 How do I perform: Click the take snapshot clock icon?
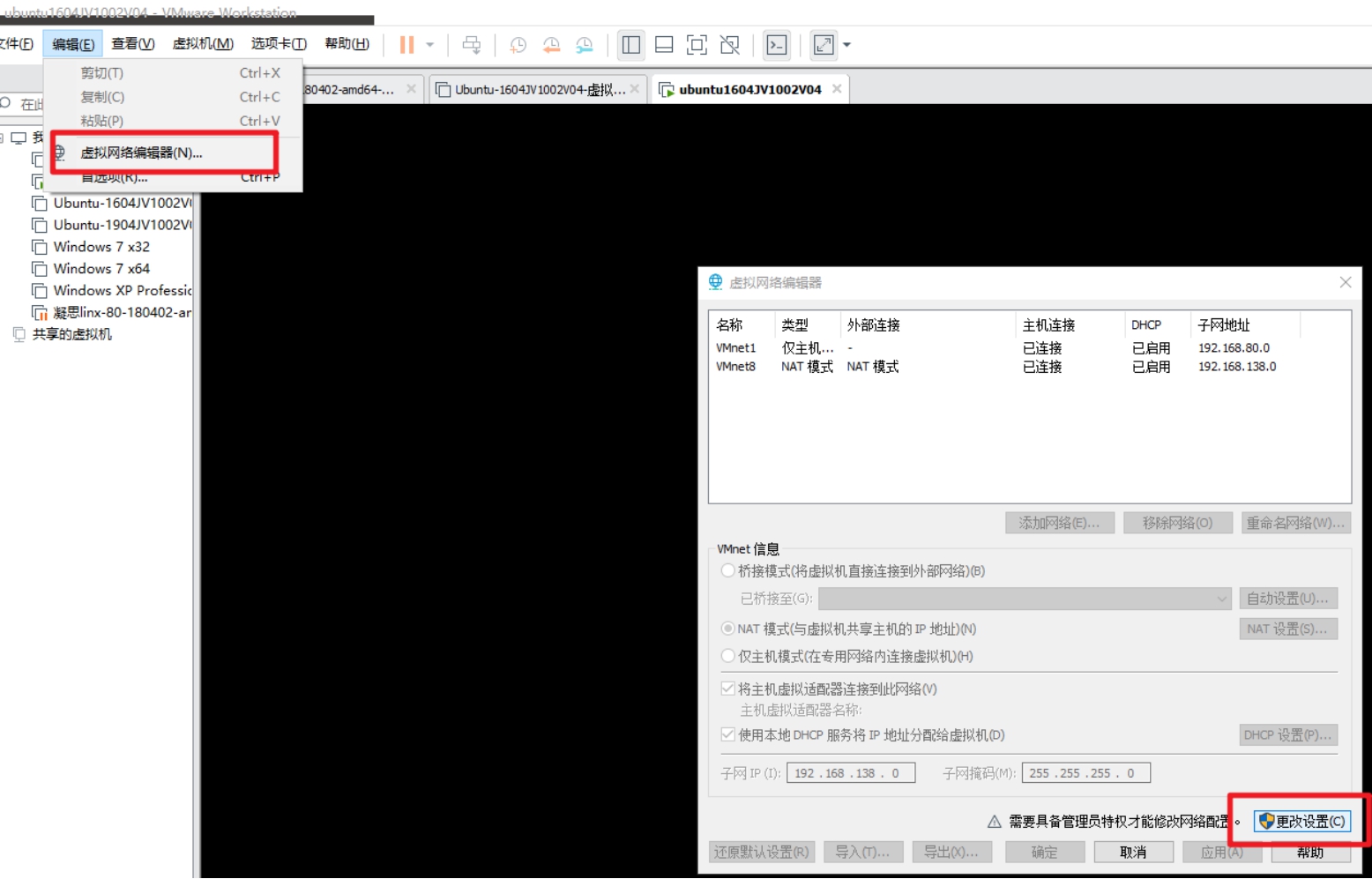518,45
